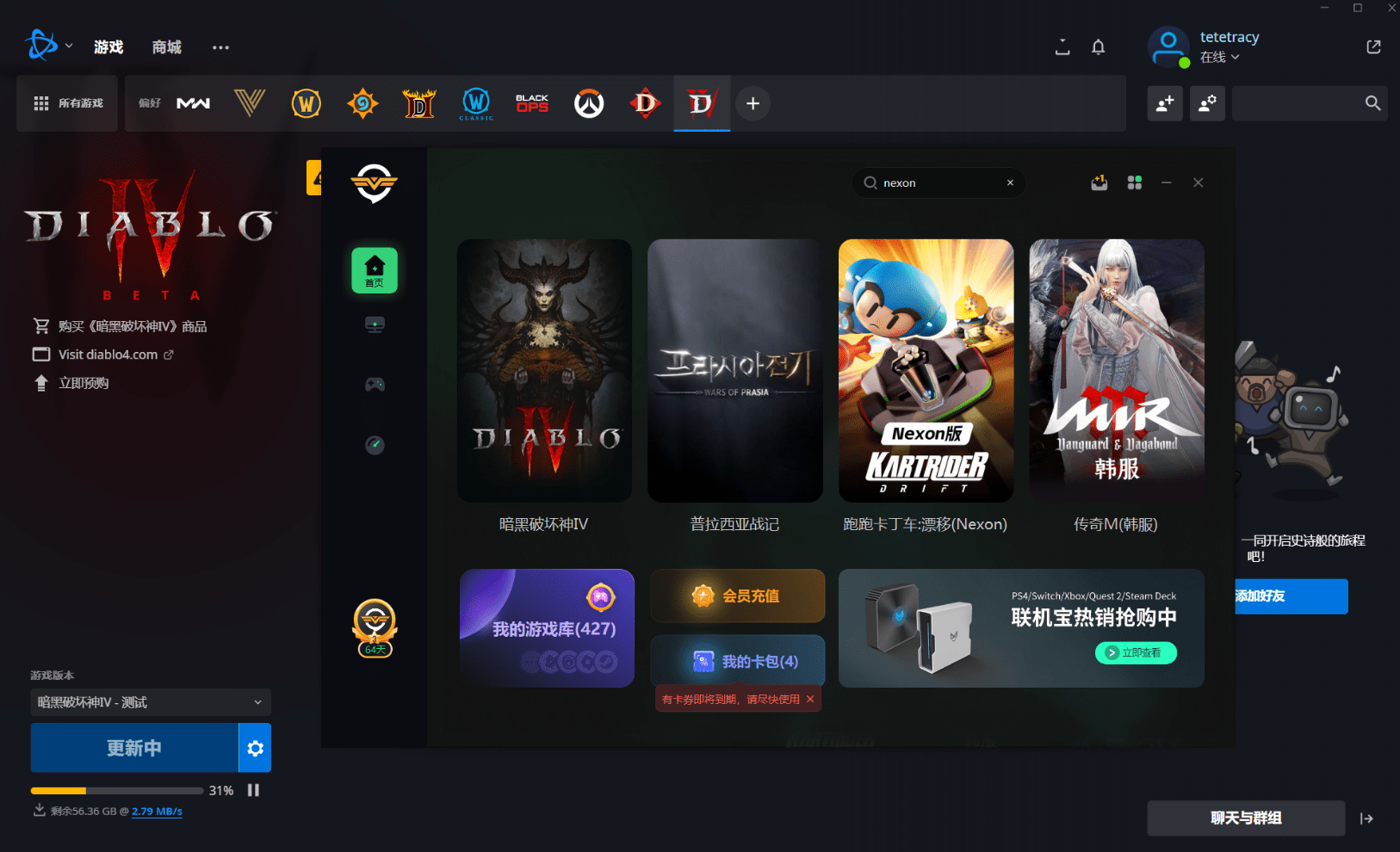
Task: Open the World of Warcraft Classic icon
Action: 475,103
